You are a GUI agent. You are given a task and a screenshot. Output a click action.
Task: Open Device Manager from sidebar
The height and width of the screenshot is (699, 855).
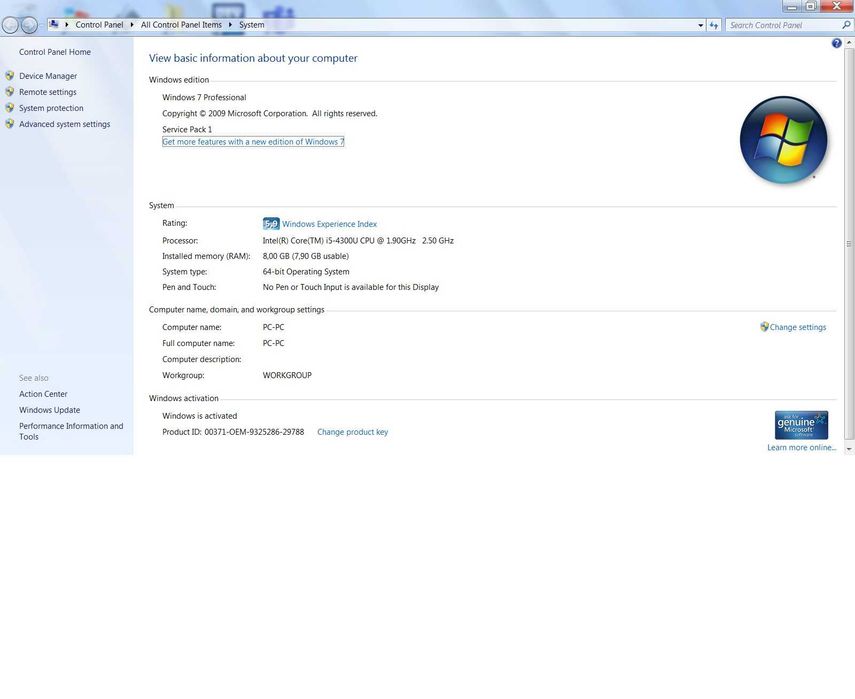[x=48, y=76]
